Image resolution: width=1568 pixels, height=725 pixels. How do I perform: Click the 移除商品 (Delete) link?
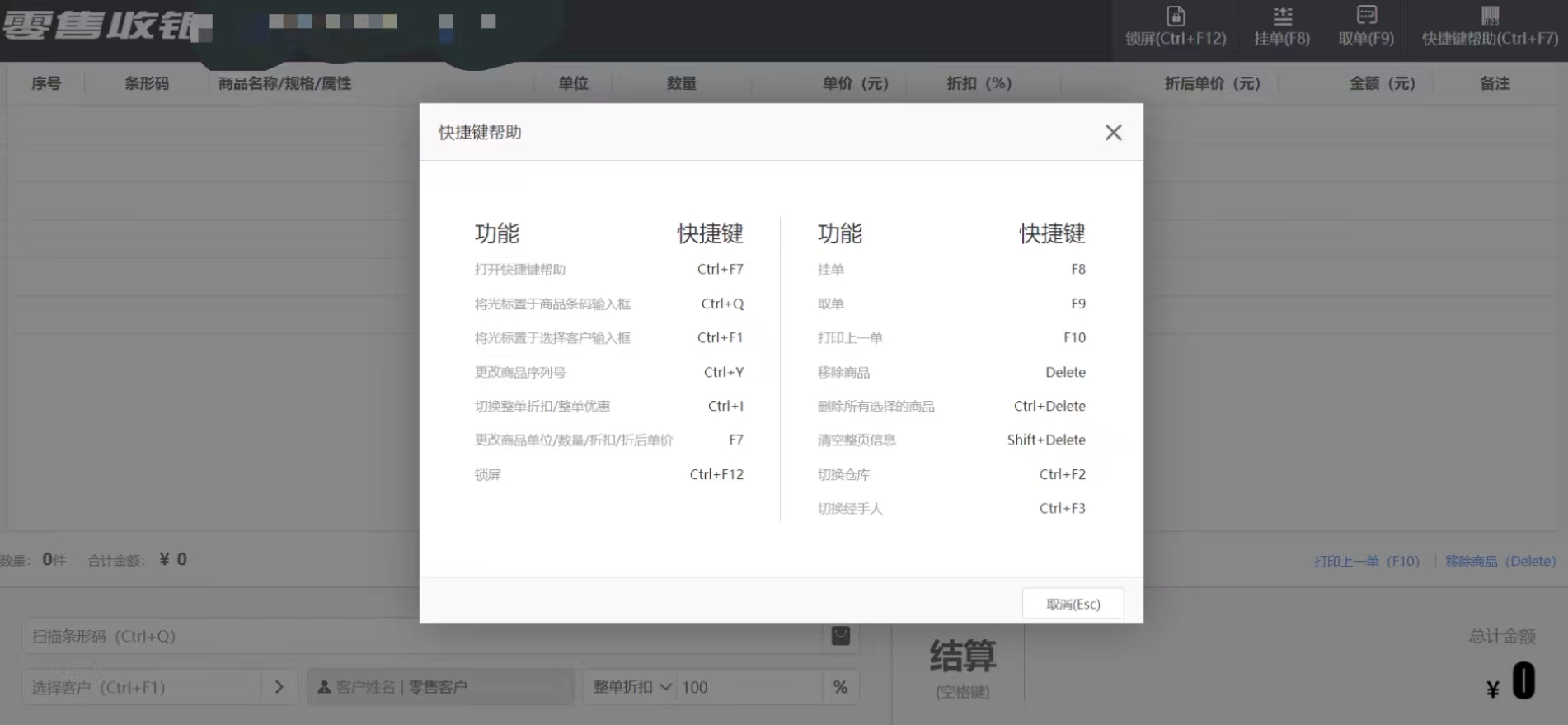pyautogui.click(x=1500, y=561)
